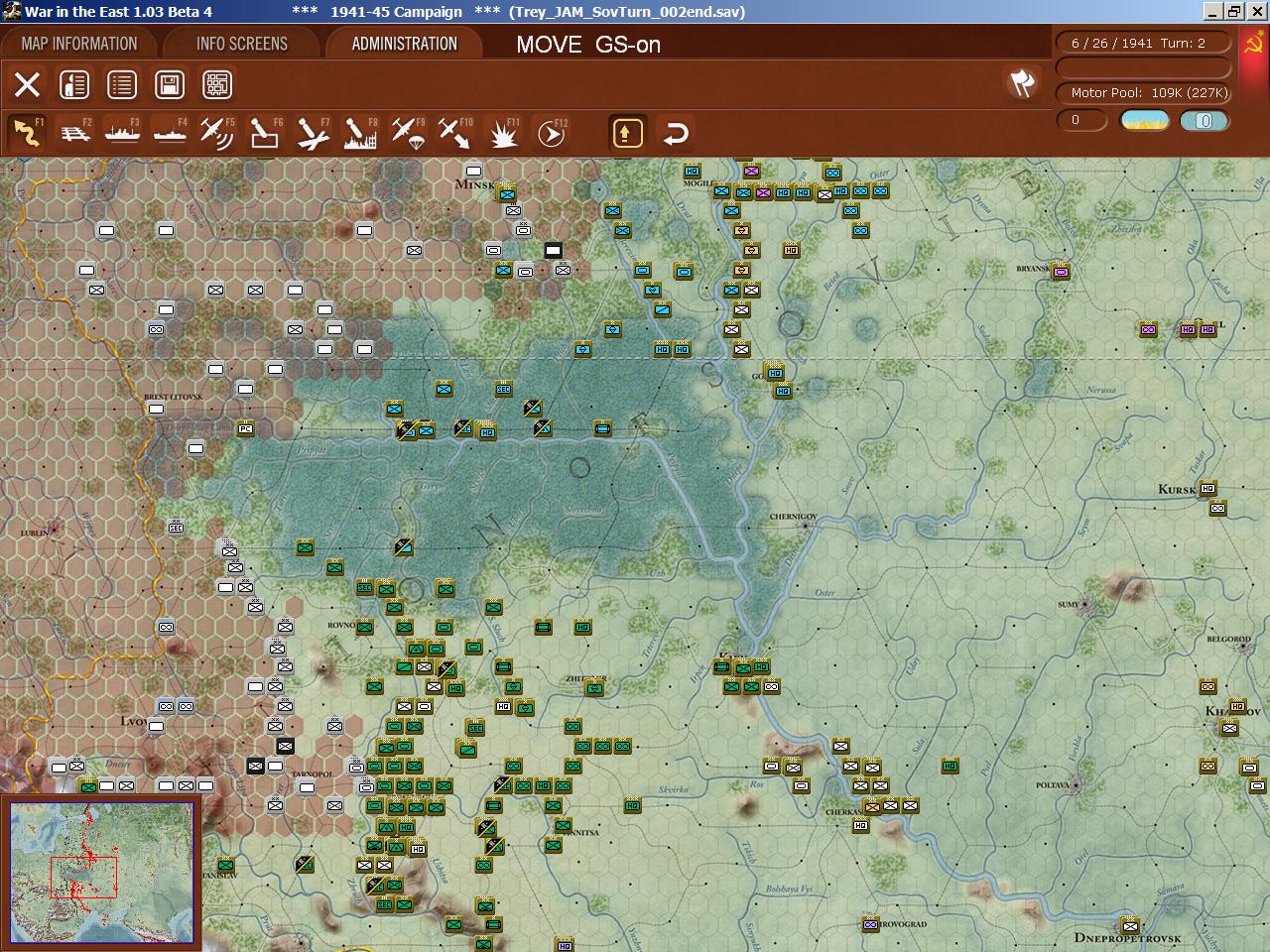Toggle the highlighted up-arrow button

[x=627, y=133]
